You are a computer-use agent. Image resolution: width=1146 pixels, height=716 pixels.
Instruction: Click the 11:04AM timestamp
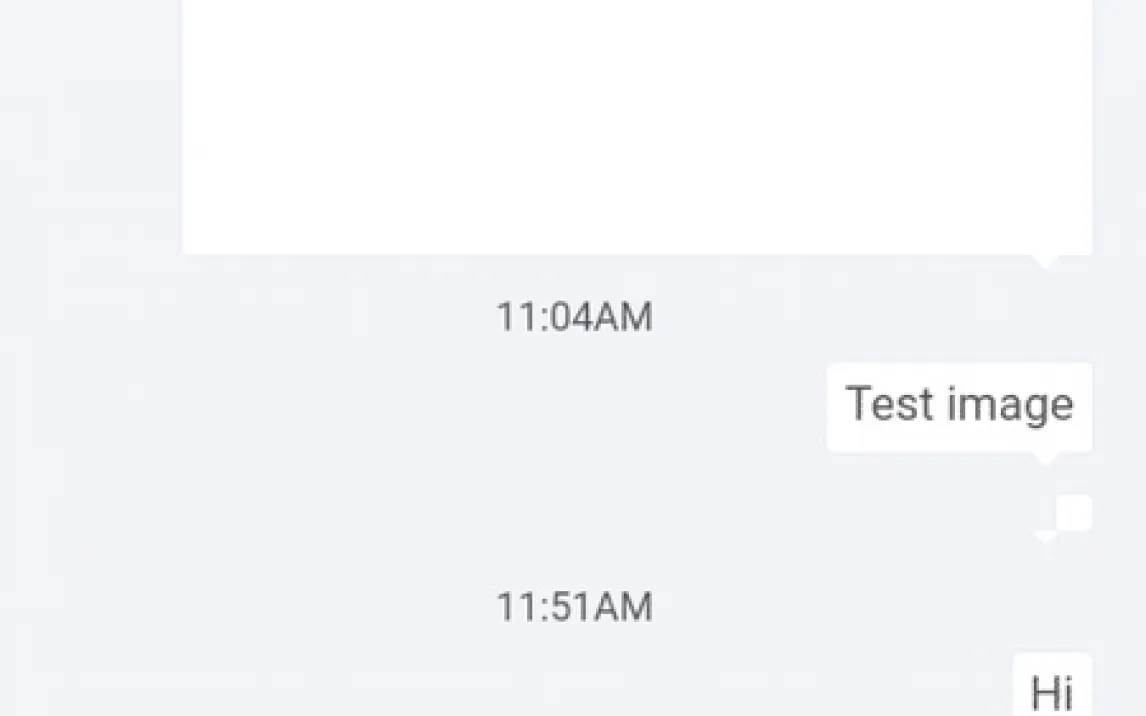[574, 318]
